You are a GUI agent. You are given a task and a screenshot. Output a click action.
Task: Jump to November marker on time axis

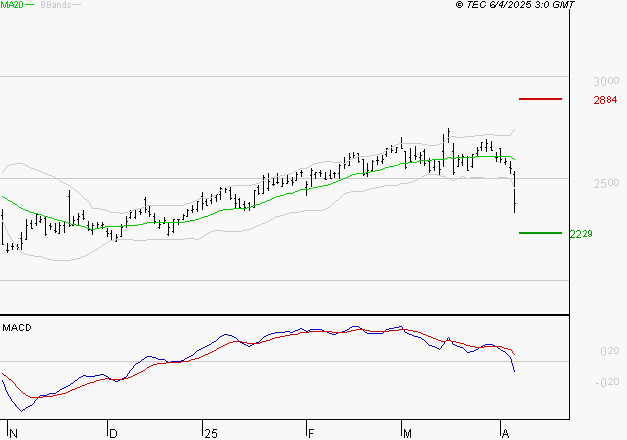click(12, 433)
